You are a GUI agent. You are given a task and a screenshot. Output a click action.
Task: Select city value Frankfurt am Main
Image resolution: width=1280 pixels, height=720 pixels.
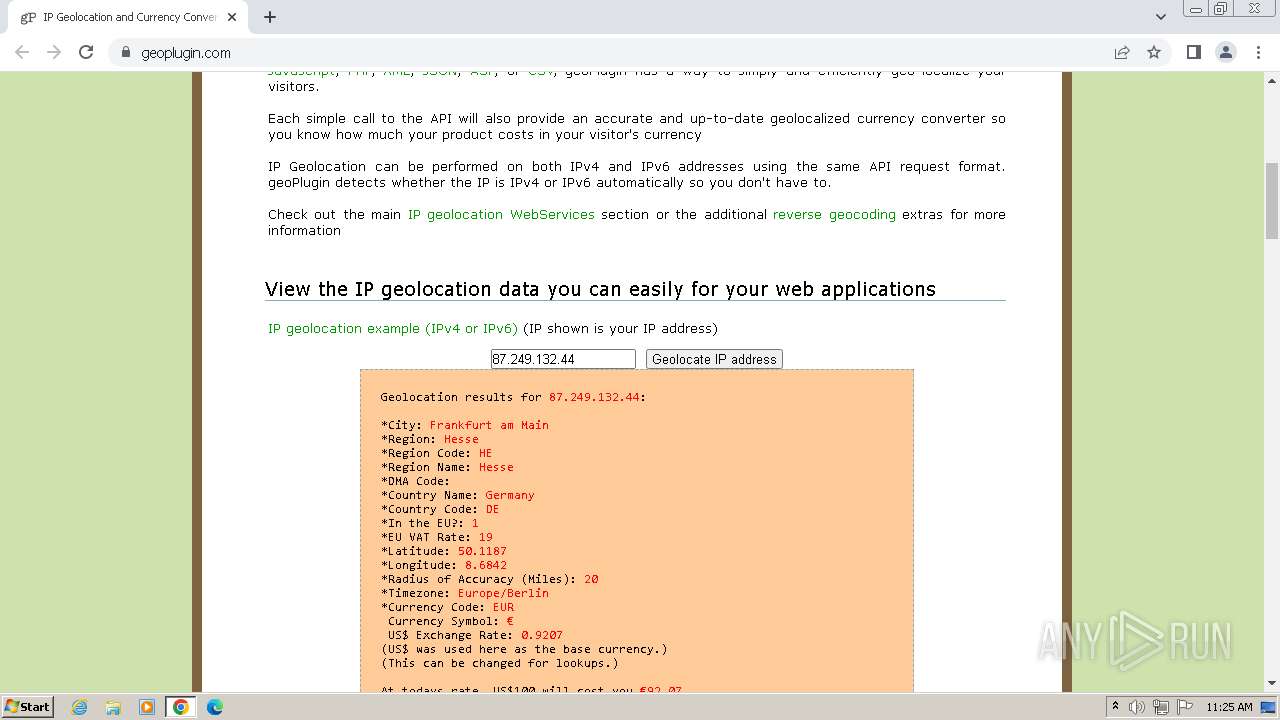click(x=489, y=425)
